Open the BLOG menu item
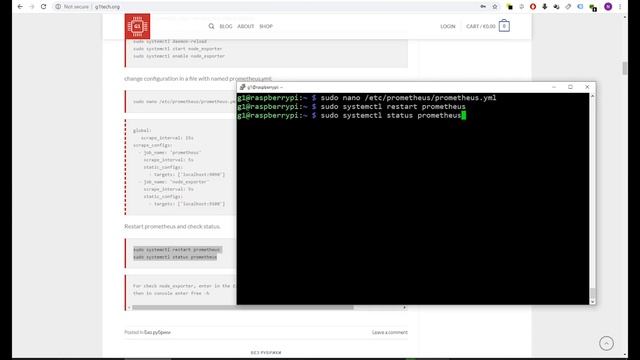Viewport: 640px width, 360px height. coord(226,26)
